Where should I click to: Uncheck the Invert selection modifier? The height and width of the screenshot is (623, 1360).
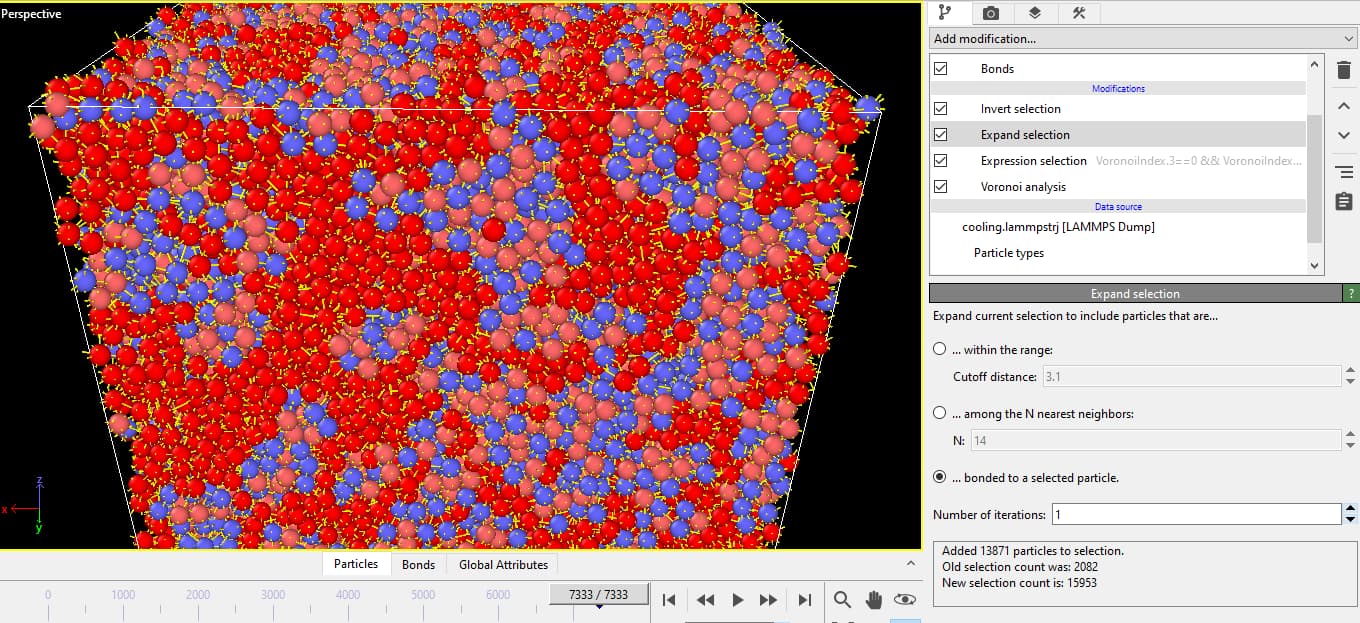click(x=940, y=109)
